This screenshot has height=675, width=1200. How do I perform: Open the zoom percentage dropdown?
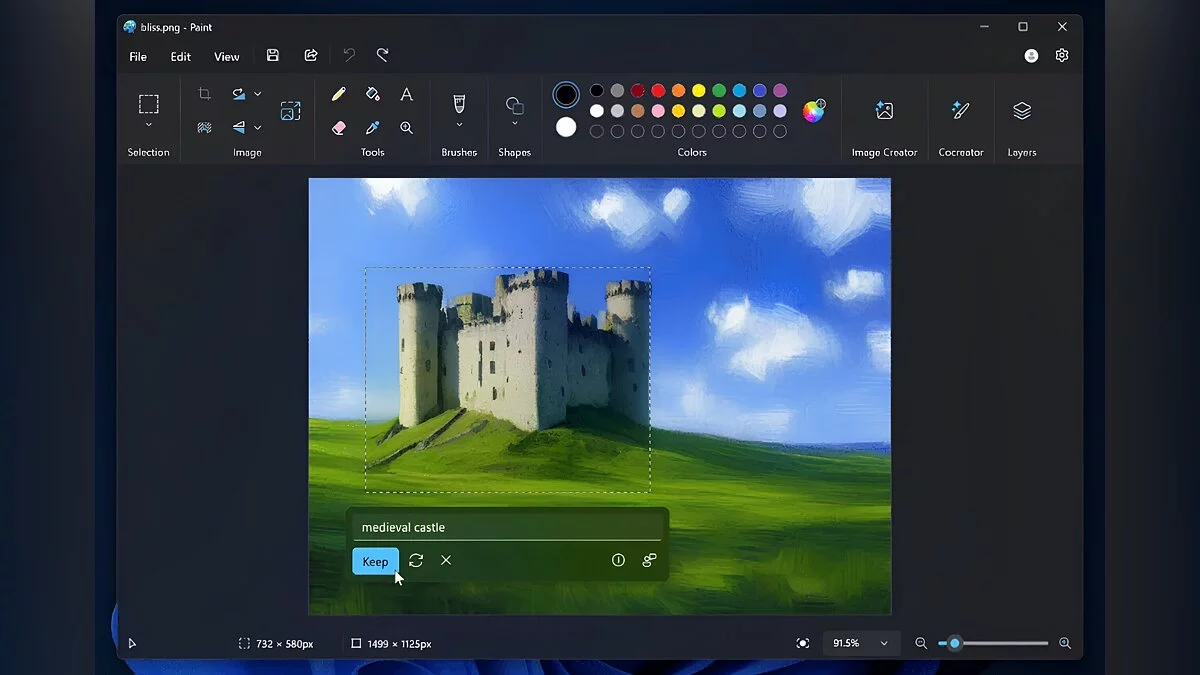coord(884,644)
